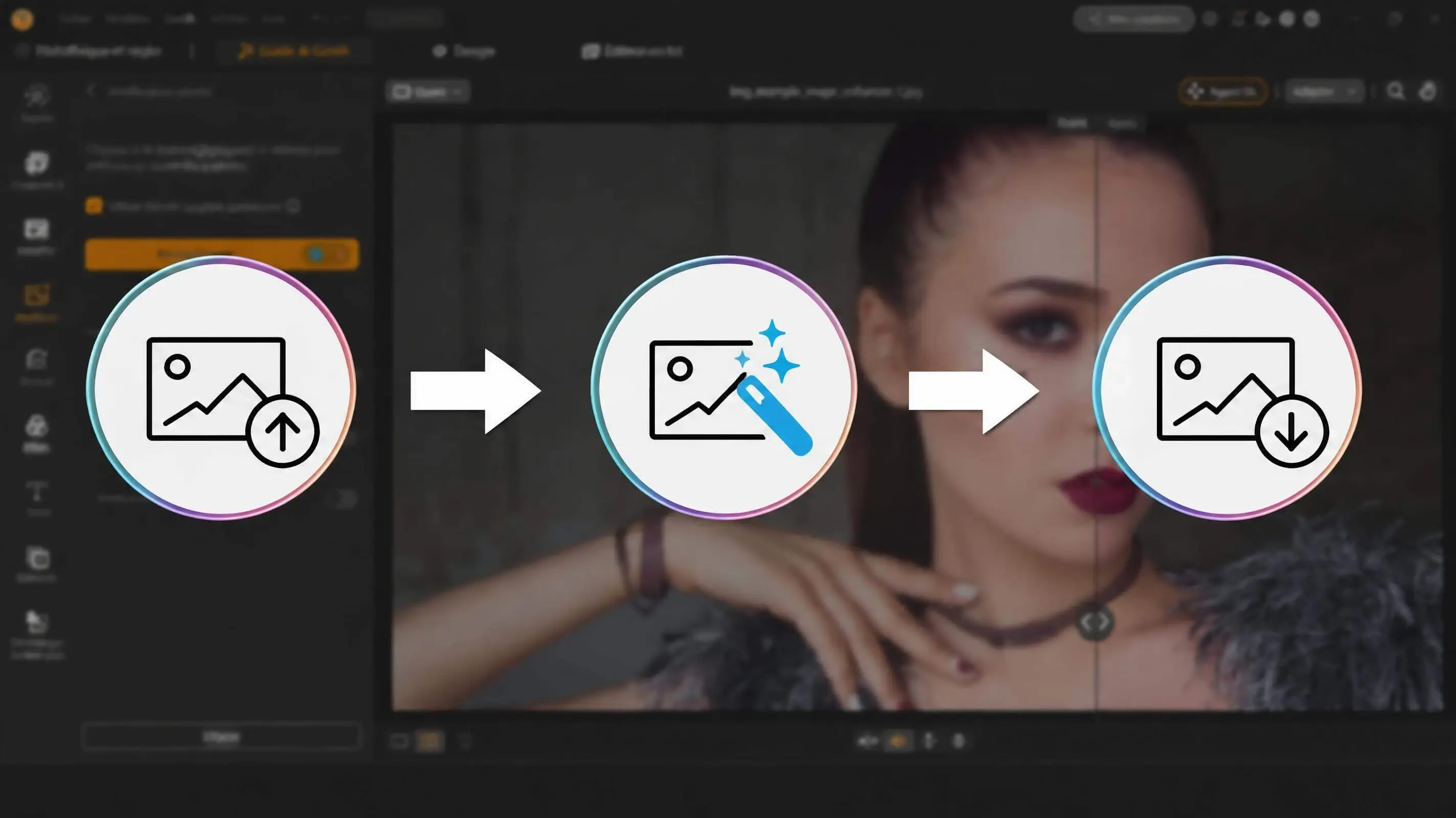Open the view mode dropdown above the canvas
The width and height of the screenshot is (1456, 818).
[x=428, y=92]
